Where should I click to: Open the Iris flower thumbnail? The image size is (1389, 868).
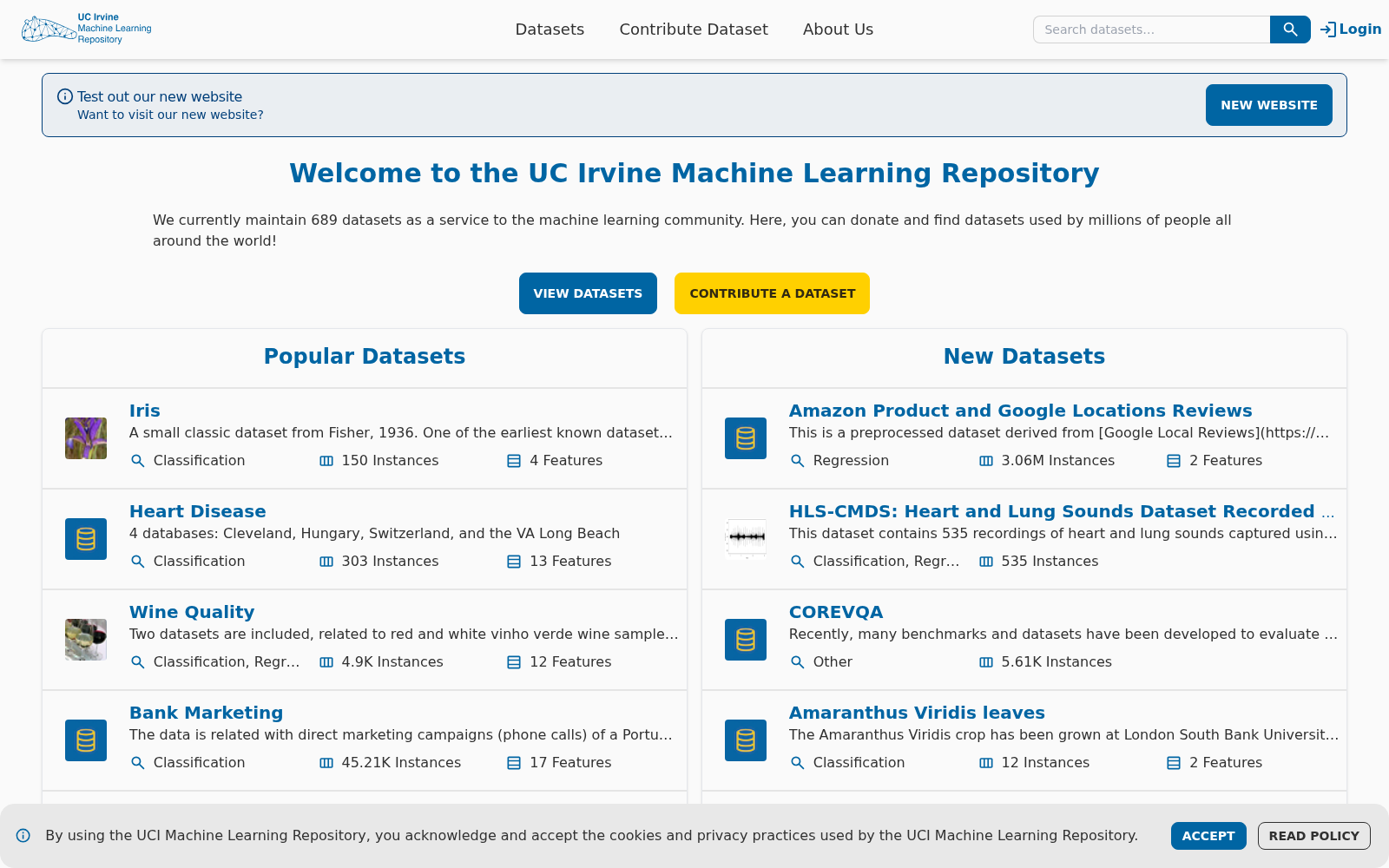click(x=86, y=438)
